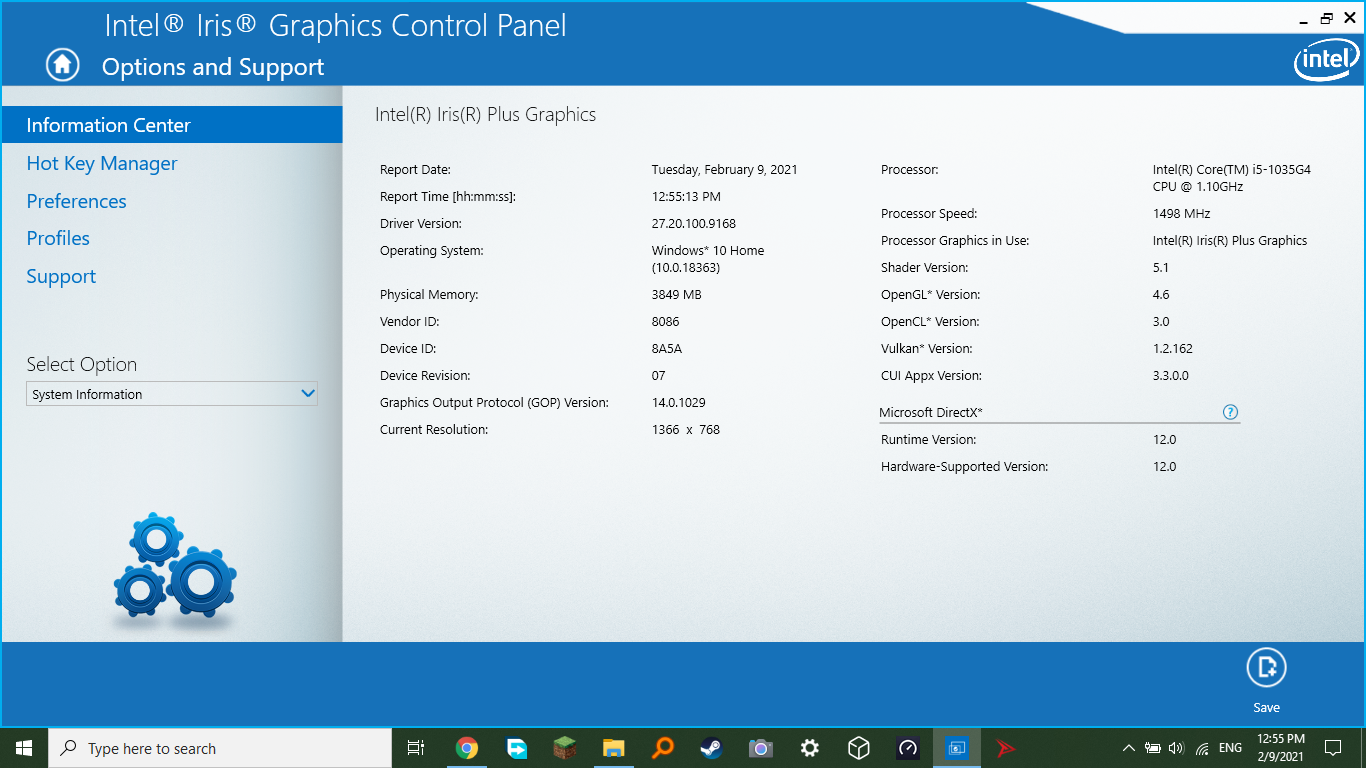Viewport: 1366px width, 768px height.
Task: Open the Action Center notifications icon
Action: tap(1332, 748)
